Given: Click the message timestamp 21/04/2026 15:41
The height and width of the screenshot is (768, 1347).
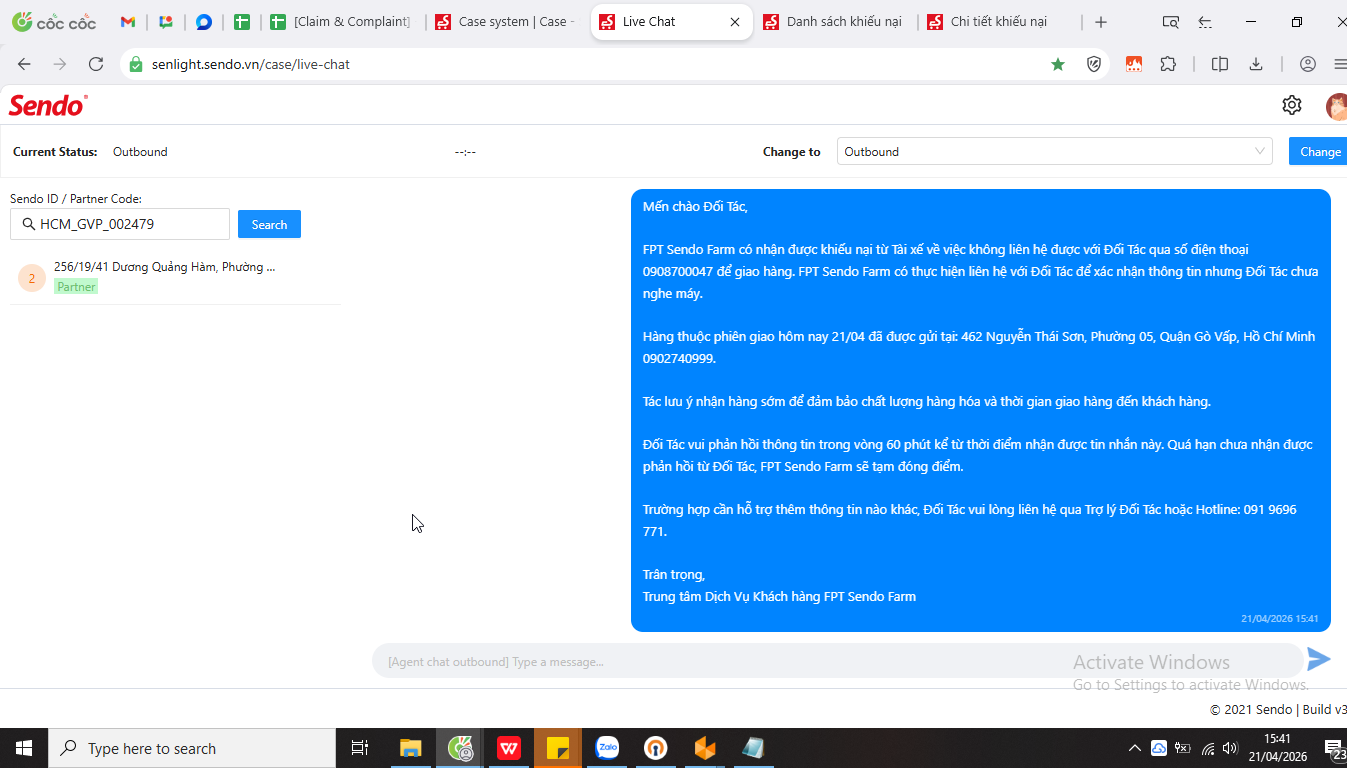Looking at the screenshot, I should [1280, 619].
